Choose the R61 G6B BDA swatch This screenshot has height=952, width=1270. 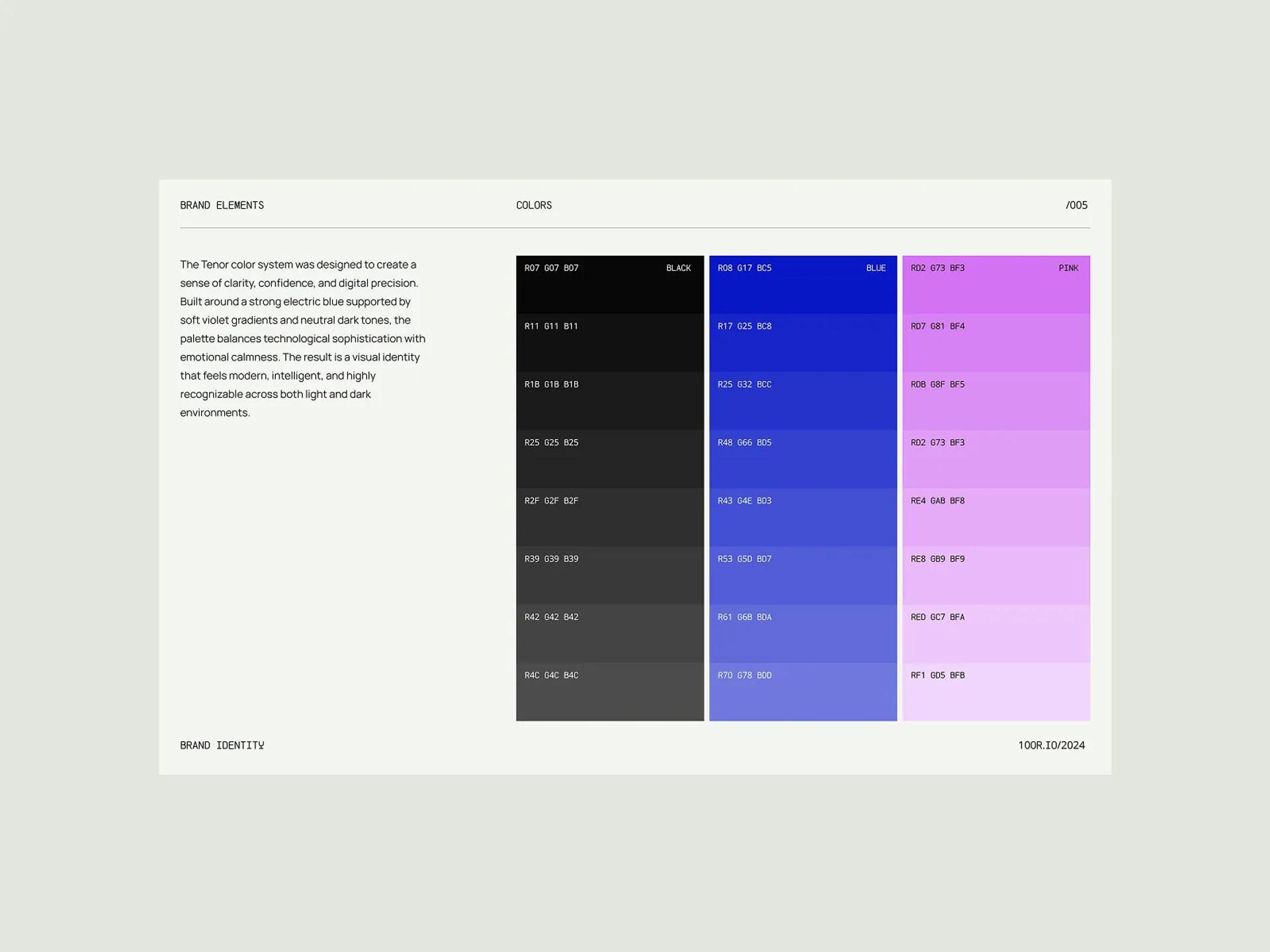click(803, 634)
